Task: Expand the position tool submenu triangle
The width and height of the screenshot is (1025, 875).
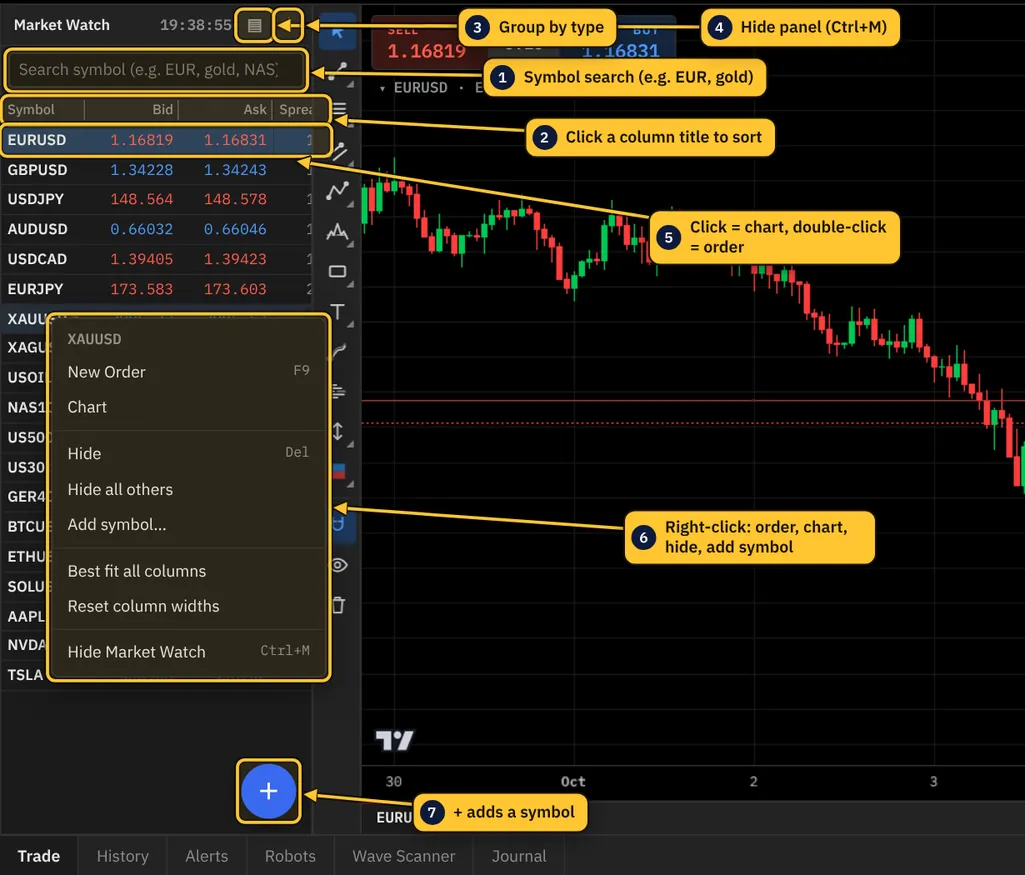Action: coord(351,484)
